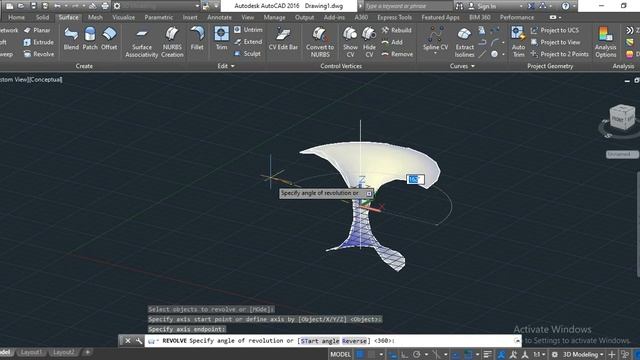Screen dimensions: 640x360
Task: Click the Plot printer icon
Action: click(x=105, y=6)
